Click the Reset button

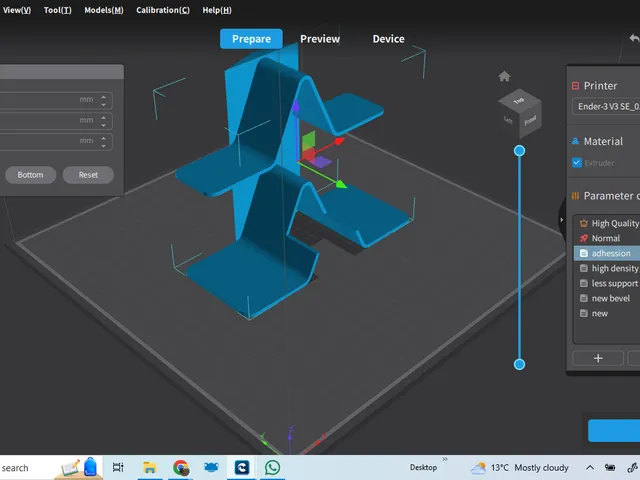tap(88, 175)
